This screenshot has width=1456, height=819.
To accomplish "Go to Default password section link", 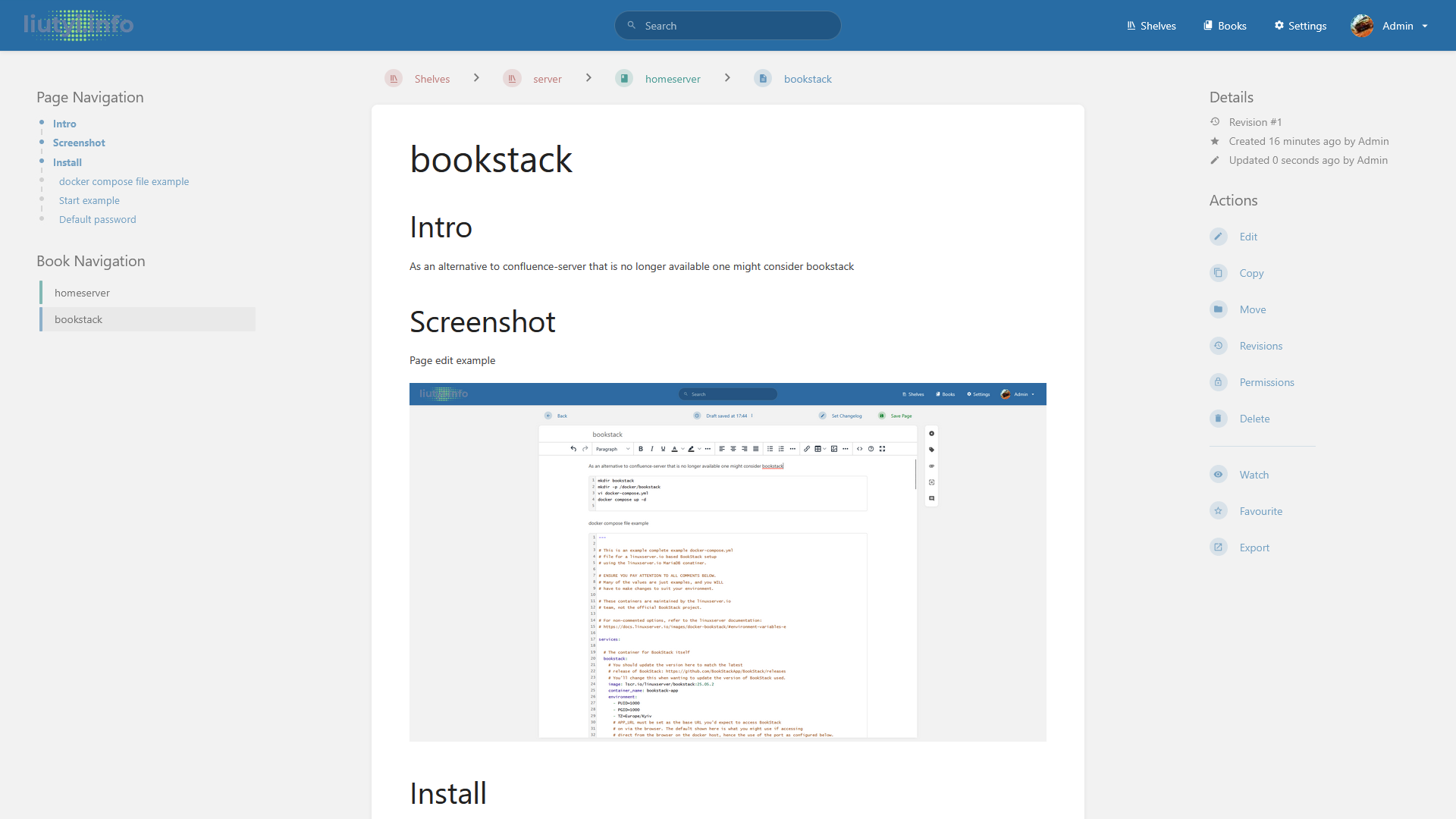I will 97,219.
